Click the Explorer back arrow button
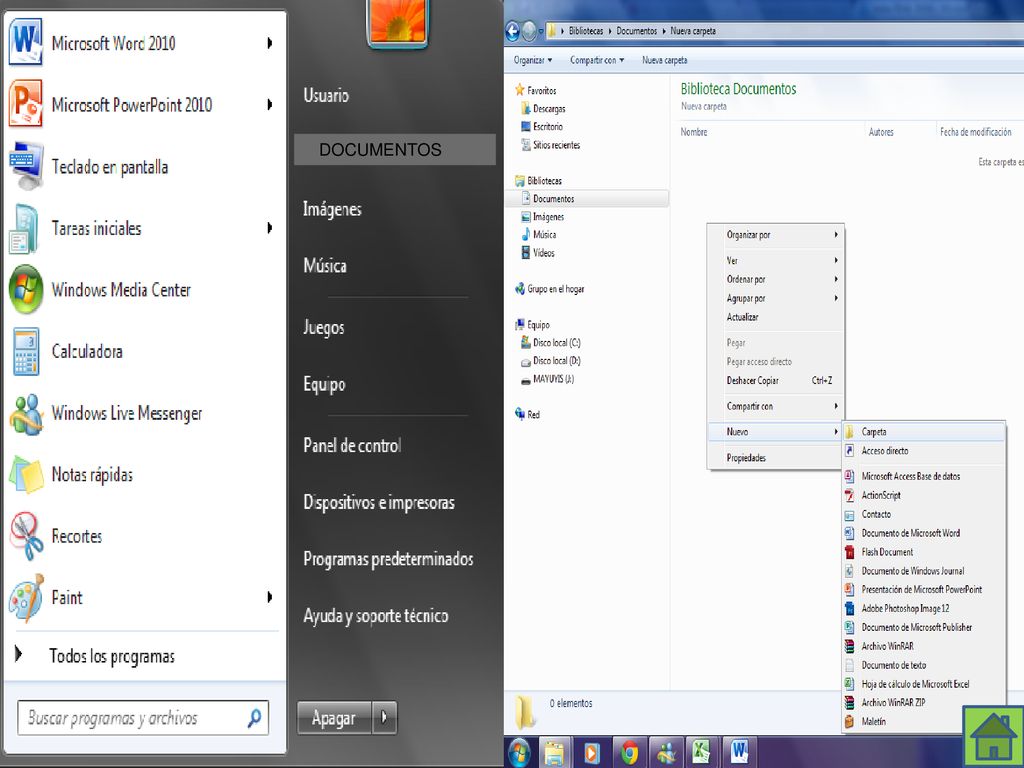 pyautogui.click(x=513, y=31)
